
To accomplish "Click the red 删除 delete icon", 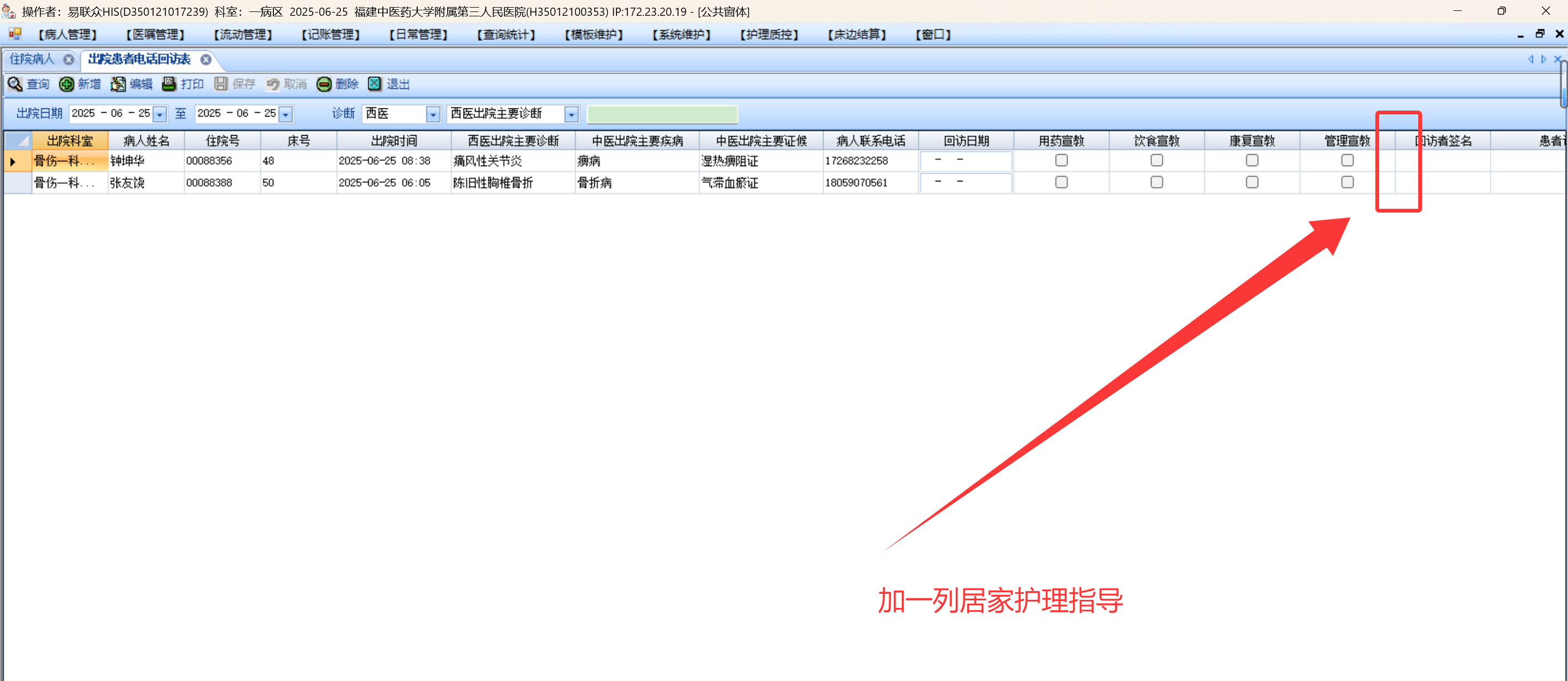I will tap(324, 84).
